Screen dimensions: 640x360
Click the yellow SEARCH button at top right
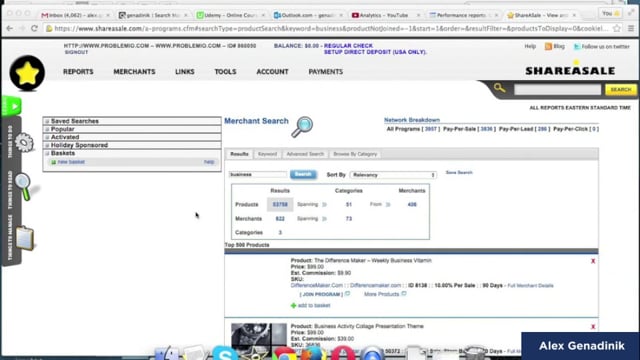click(620, 89)
